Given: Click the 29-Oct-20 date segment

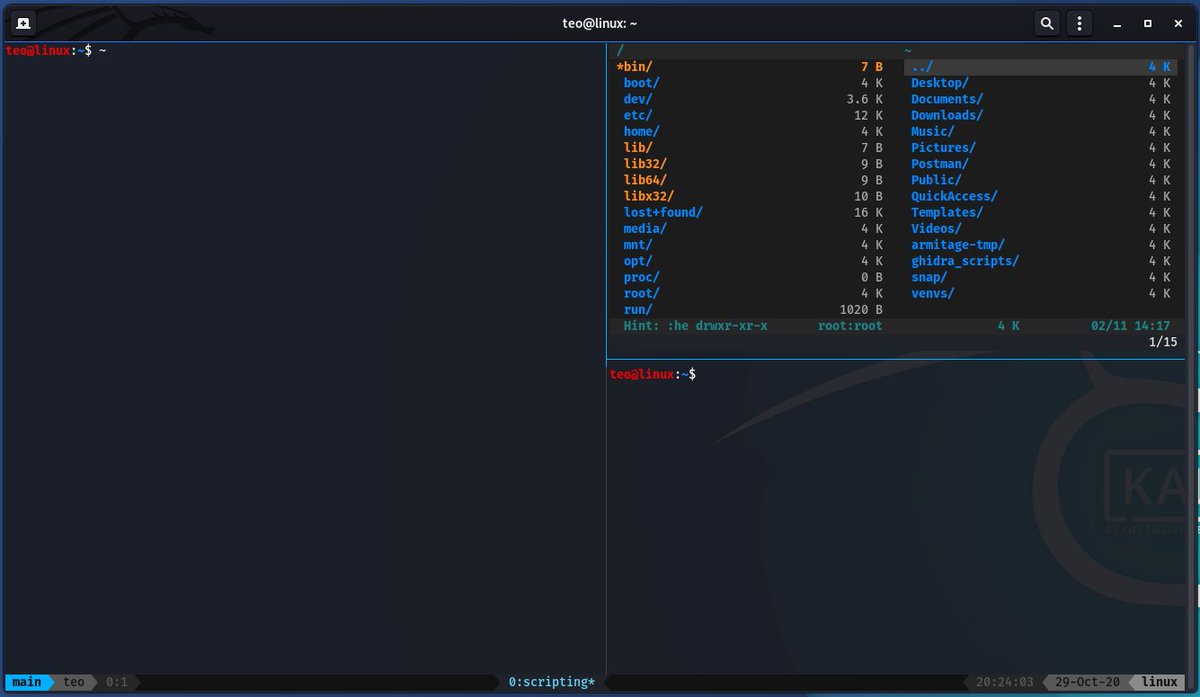Looking at the screenshot, I should (1088, 682).
